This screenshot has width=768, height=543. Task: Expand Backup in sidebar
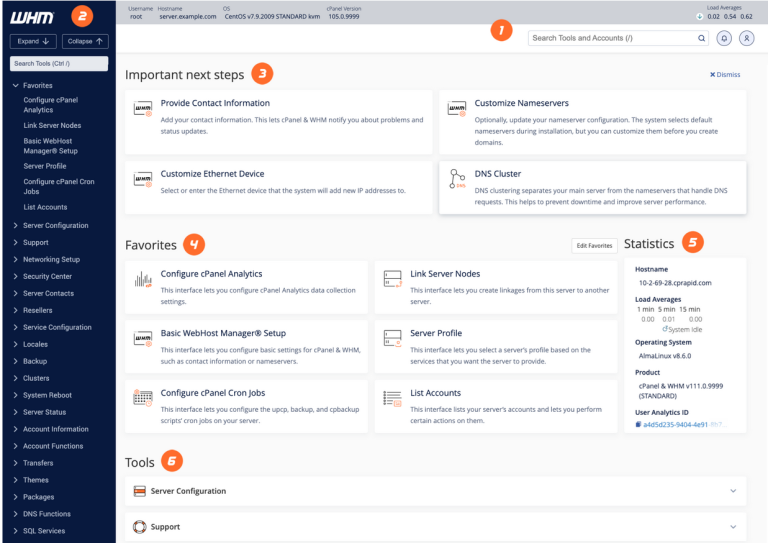point(16,361)
